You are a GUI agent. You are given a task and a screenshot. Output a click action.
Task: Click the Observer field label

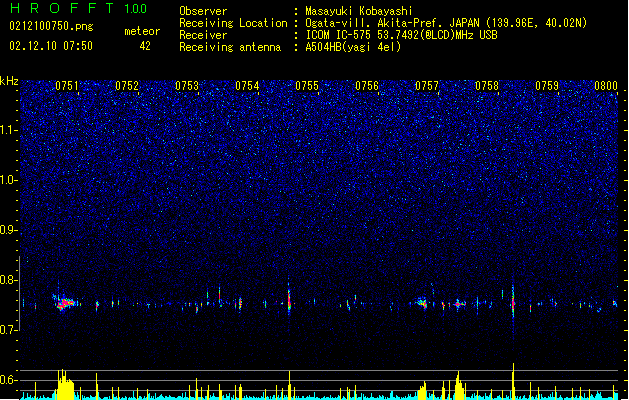[x=203, y=11]
